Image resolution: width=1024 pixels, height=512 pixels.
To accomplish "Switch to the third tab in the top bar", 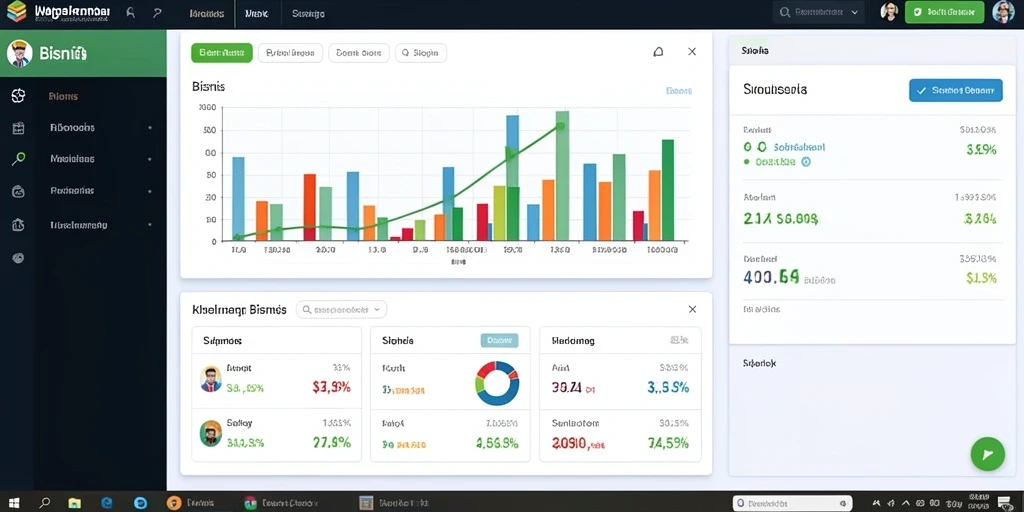I will tap(308, 13).
